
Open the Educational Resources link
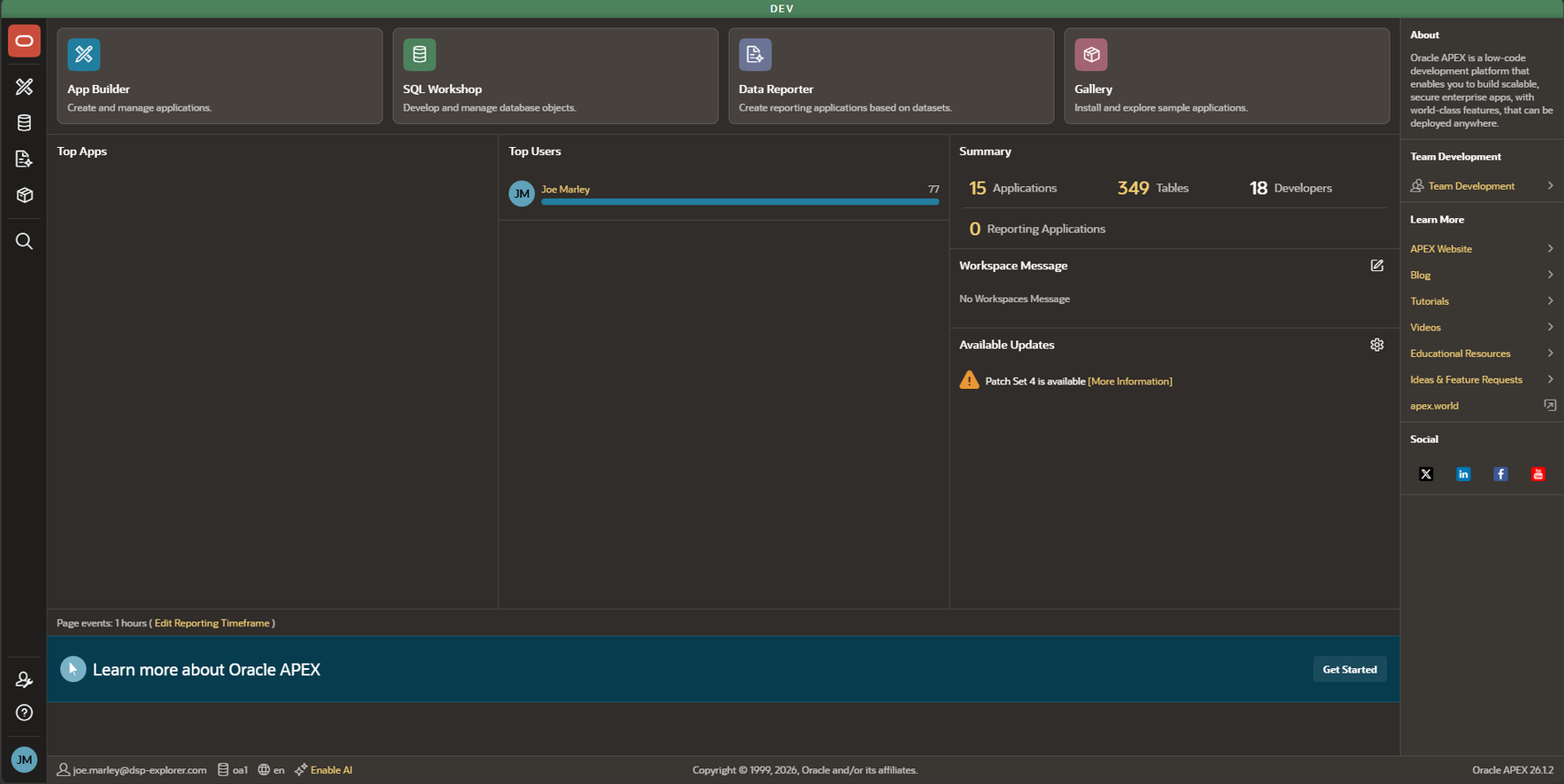[x=1460, y=354]
